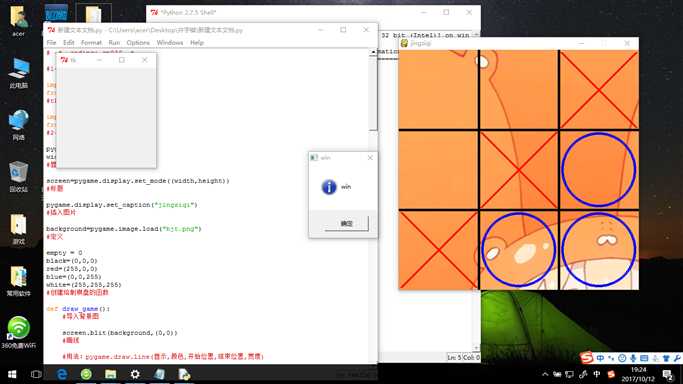Image resolution: width=683 pixels, height=384 pixels.
Task: Select the 常用软件 desktop icon
Action: pos(18,281)
